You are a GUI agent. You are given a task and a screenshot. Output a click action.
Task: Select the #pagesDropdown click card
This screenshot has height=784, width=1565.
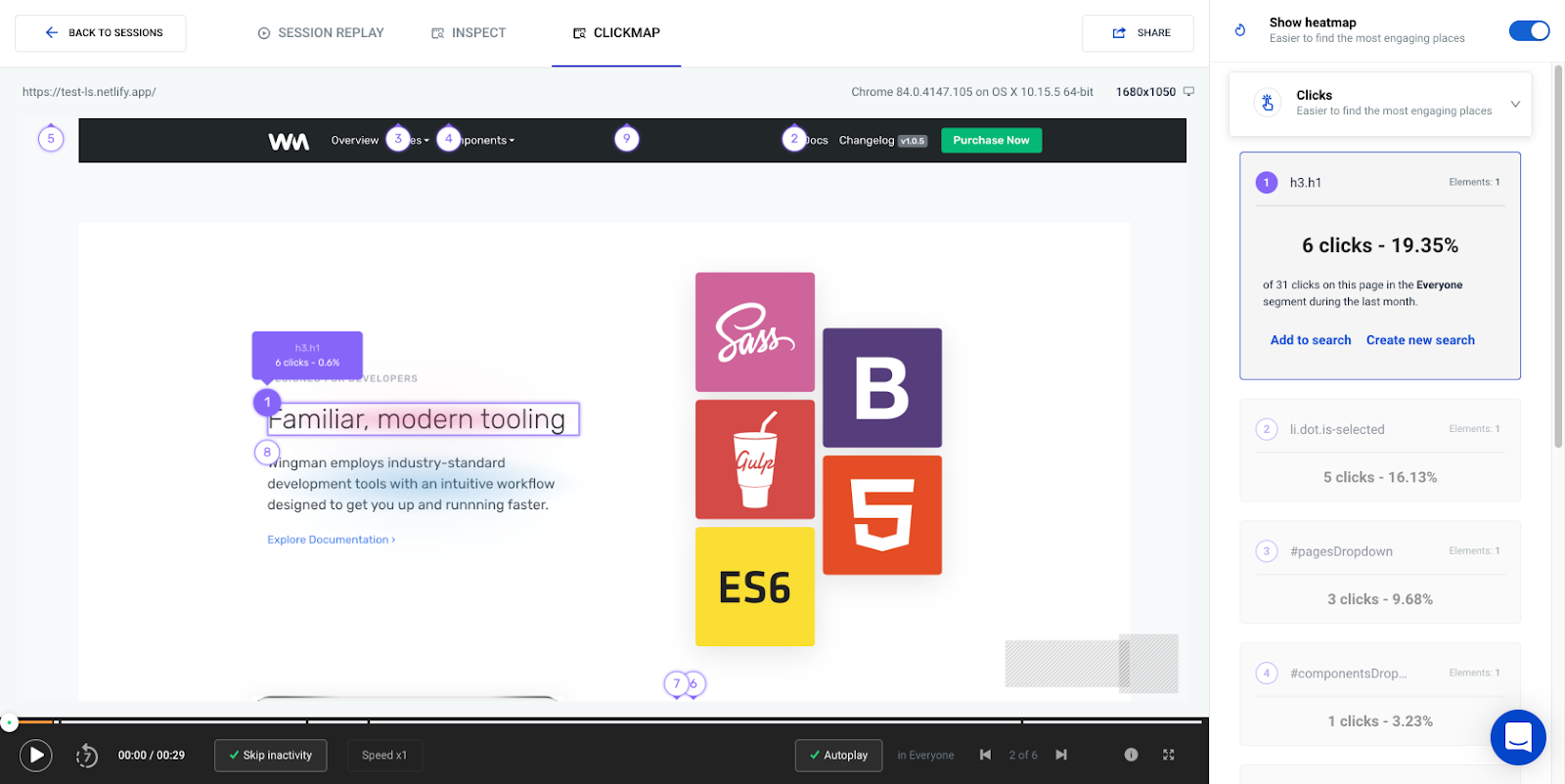(x=1380, y=572)
